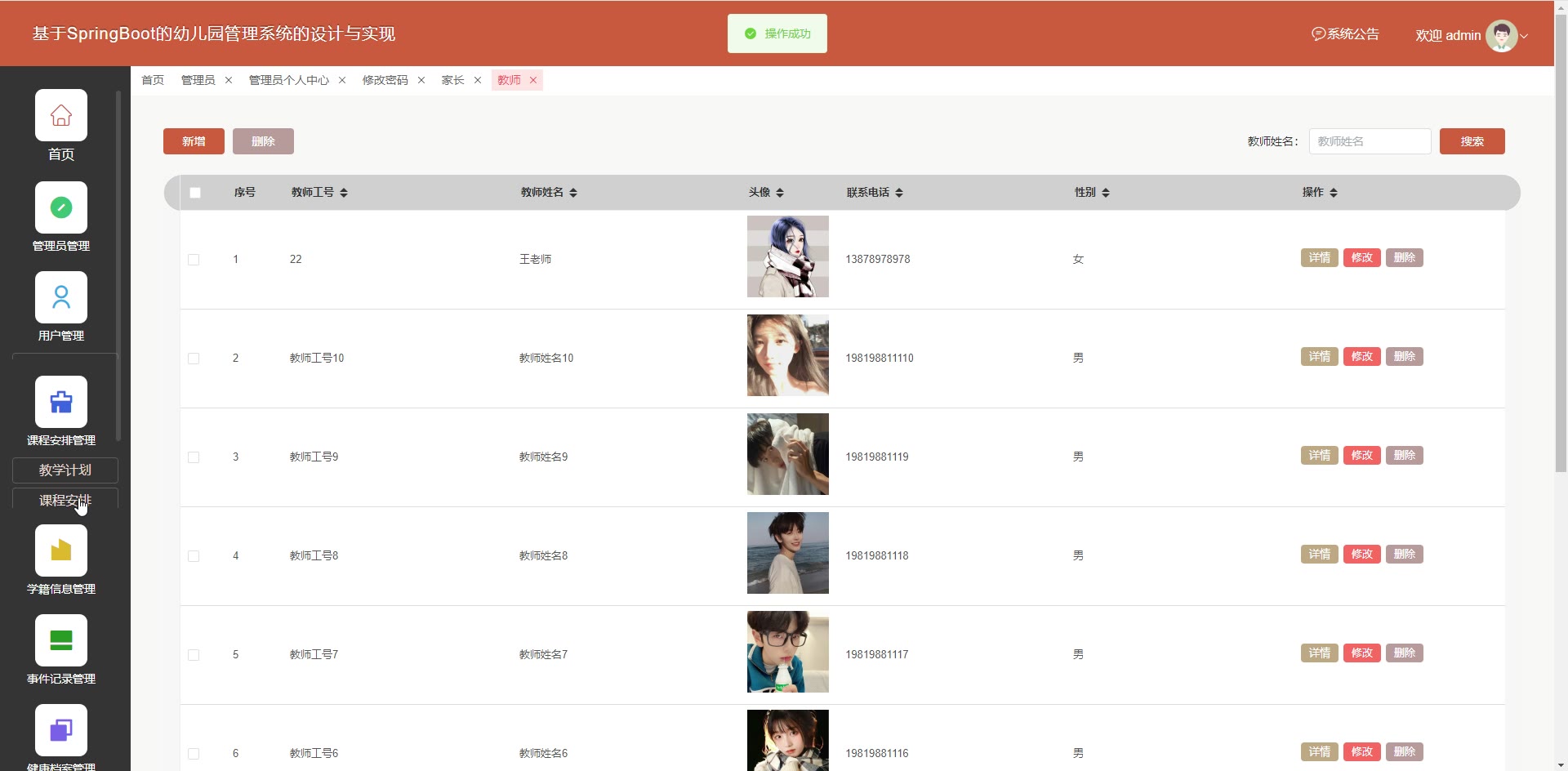Delete the 教师姓名9 row

click(1405, 456)
